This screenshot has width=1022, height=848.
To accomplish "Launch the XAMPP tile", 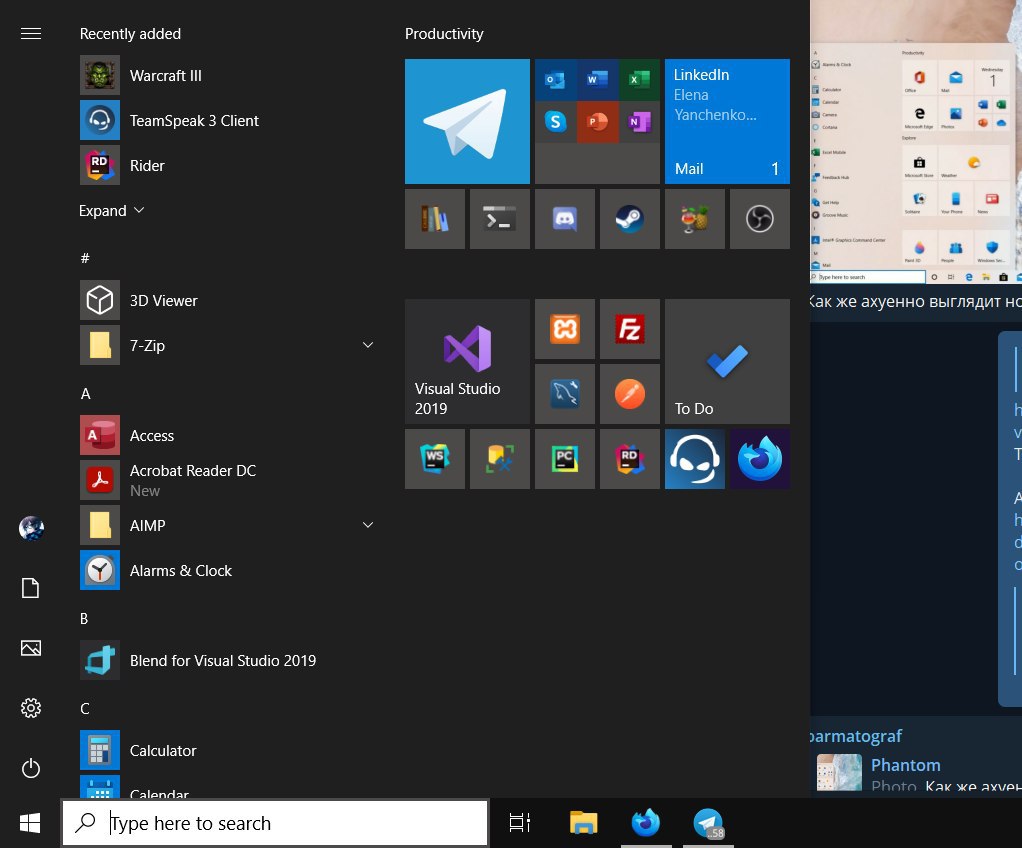I will (564, 329).
